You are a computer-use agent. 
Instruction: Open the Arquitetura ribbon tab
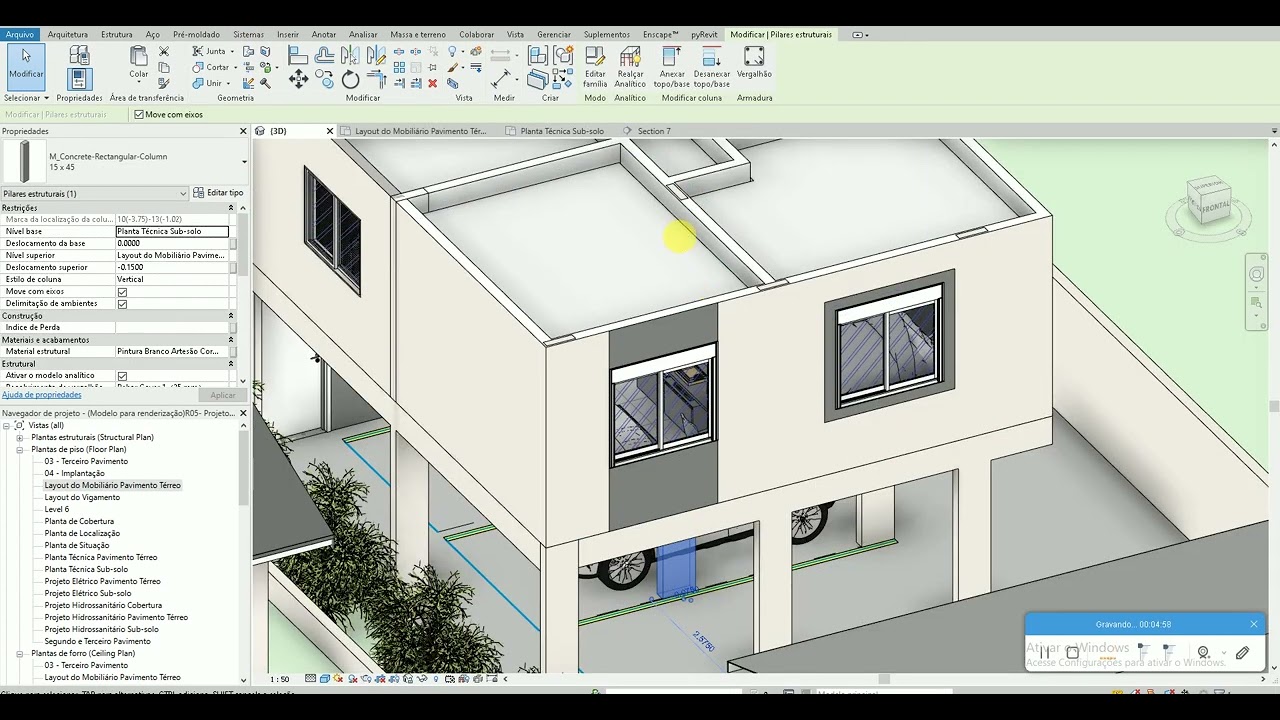[68, 35]
